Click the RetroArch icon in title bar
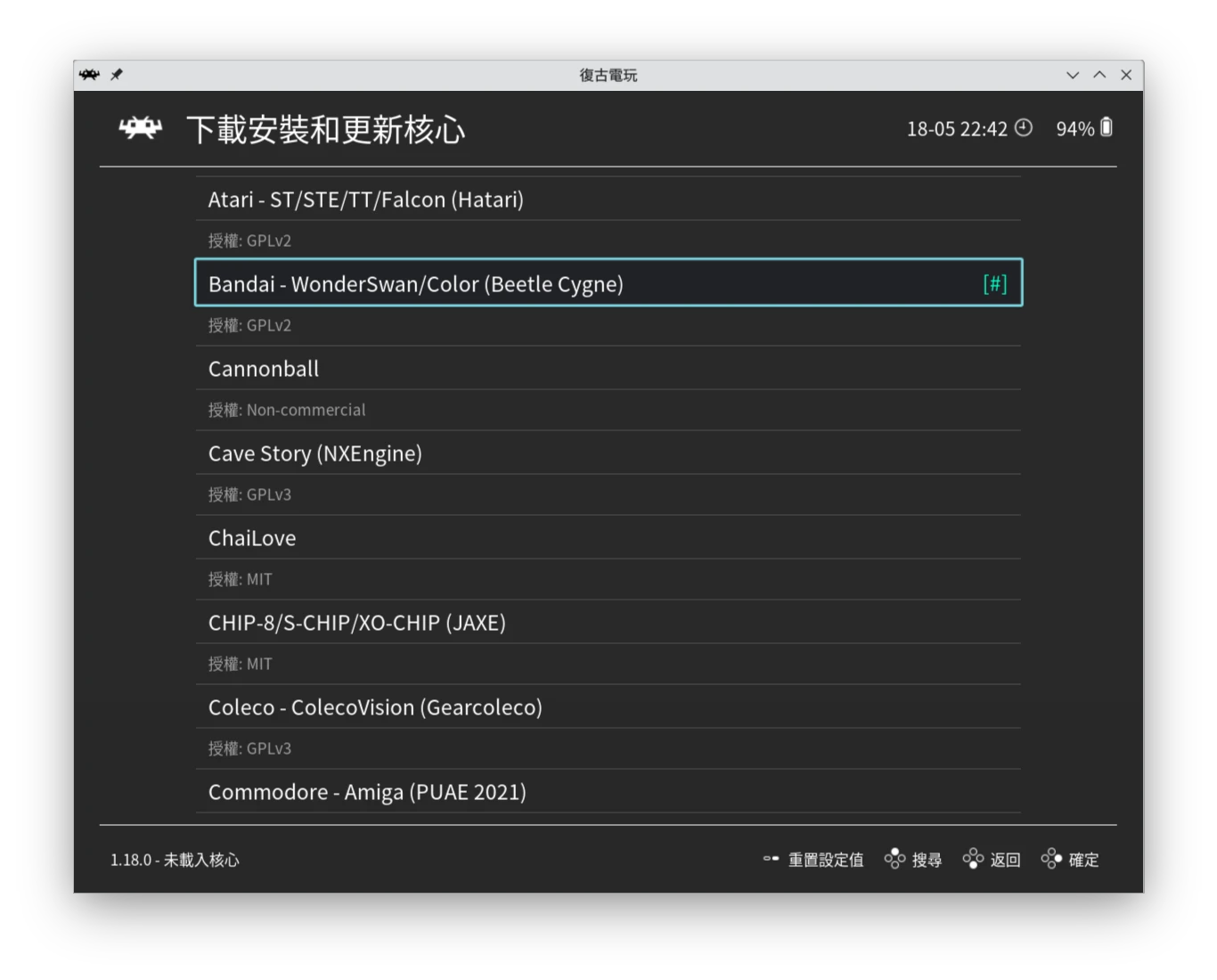The image size is (1217, 980). pyautogui.click(x=89, y=75)
